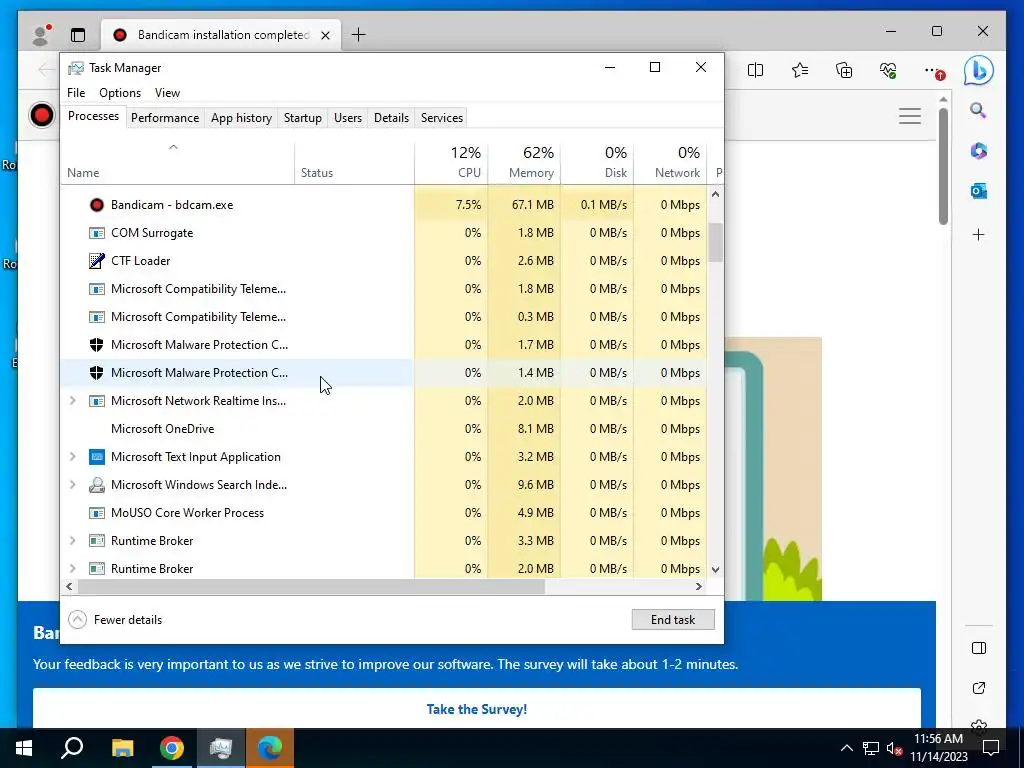Click the CTF Loader pencil icon
Screen dimensions: 1024x768
pos(97,261)
